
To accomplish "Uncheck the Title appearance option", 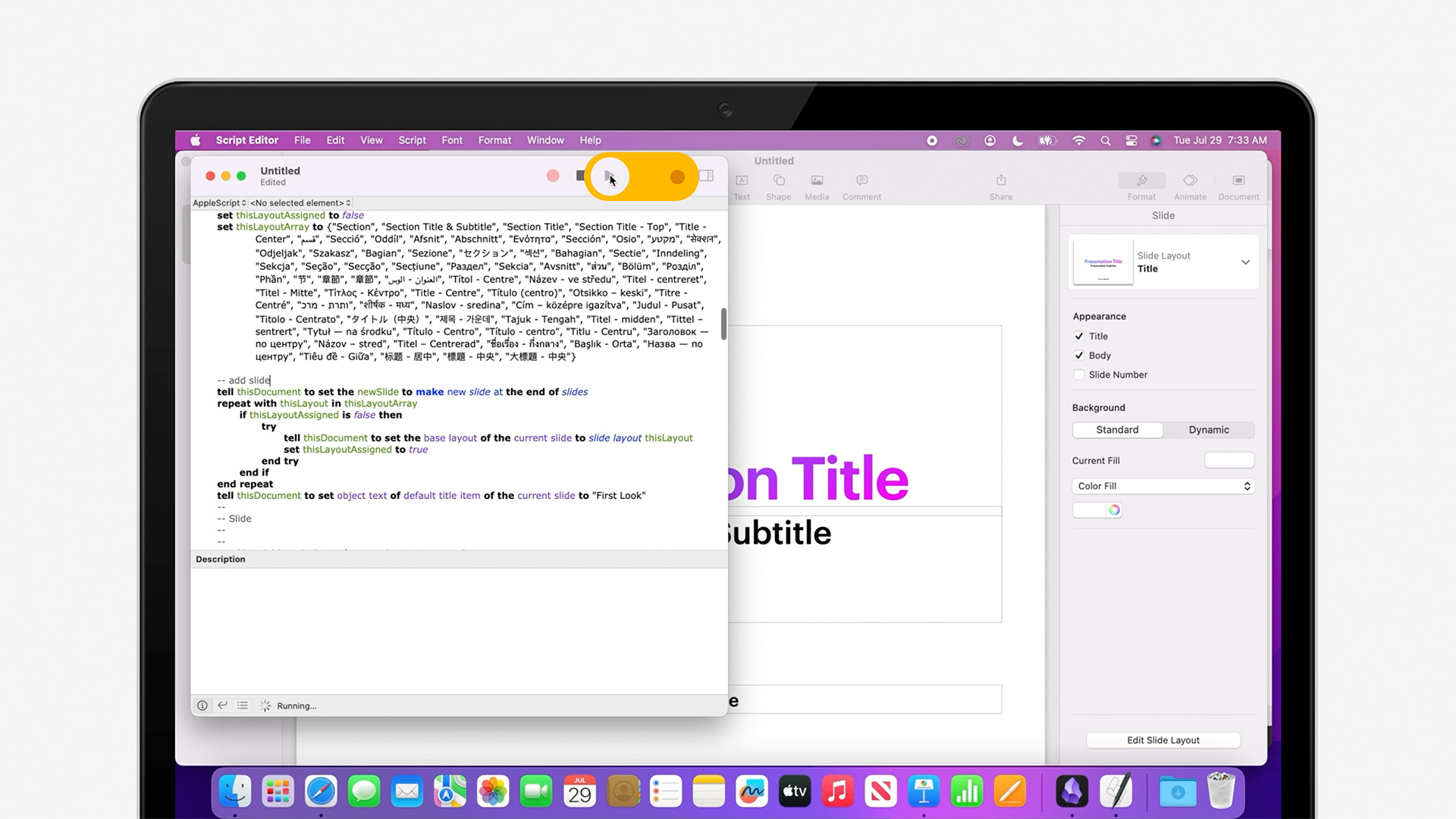I will tap(1079, 336).
